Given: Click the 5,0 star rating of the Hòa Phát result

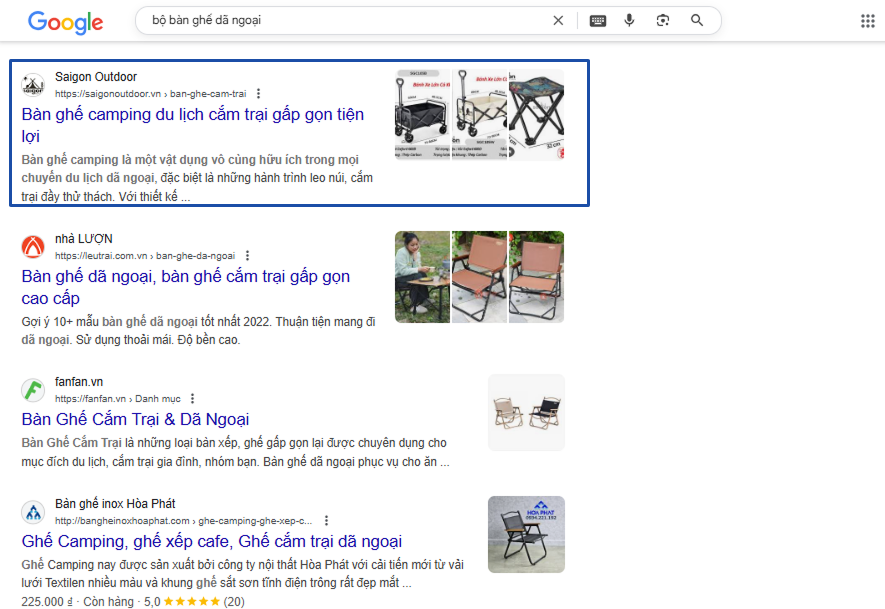Looking at the screenshot, I should point(194,602).
